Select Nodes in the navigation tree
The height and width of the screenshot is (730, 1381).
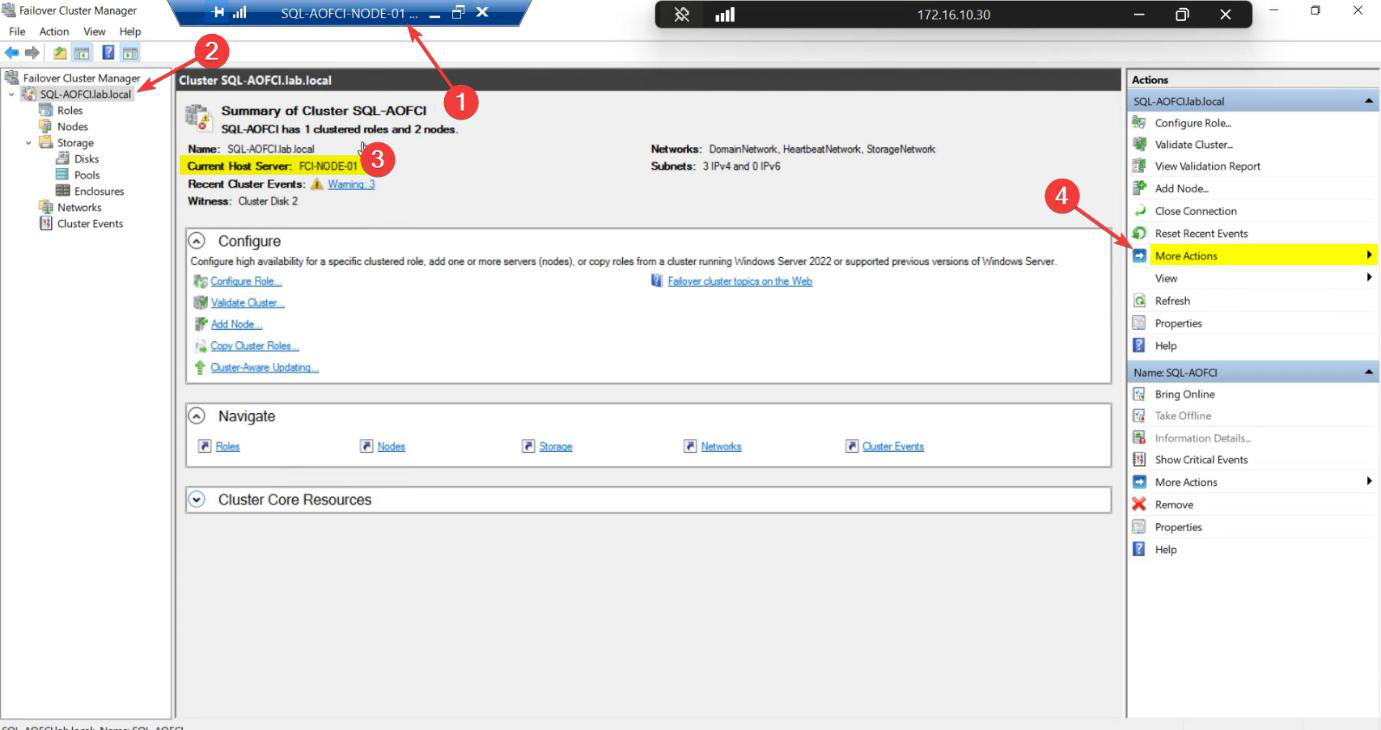(73, 126)
